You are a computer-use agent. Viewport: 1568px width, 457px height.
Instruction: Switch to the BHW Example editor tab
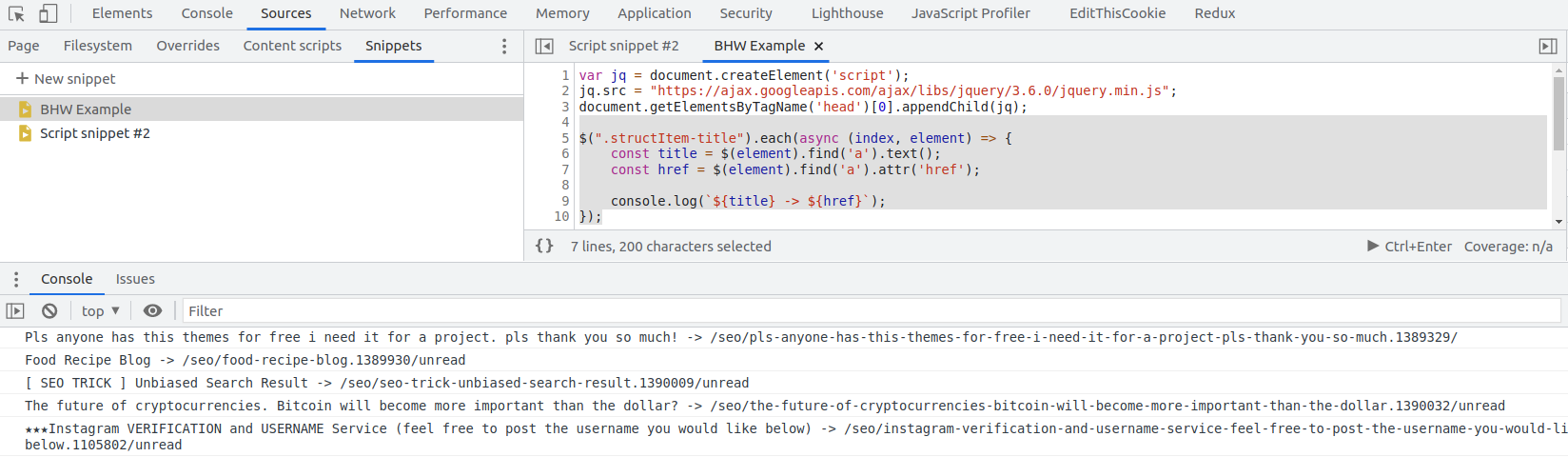759,46
